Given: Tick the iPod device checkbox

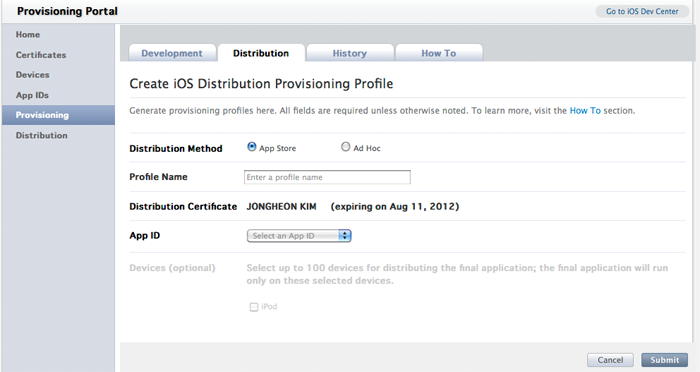Looking at the screenshot, I should pos(254,307).
